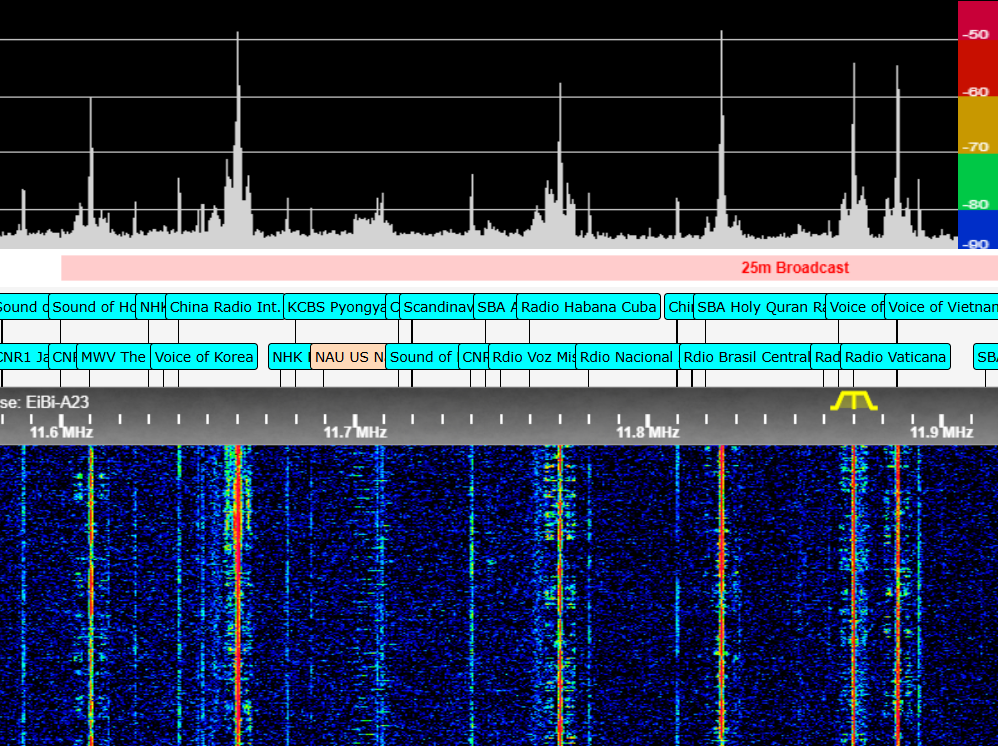Click the Voice of Korea station label
Image resolution: width=998 pixels, height=746 pixels.
click(204, 356)
